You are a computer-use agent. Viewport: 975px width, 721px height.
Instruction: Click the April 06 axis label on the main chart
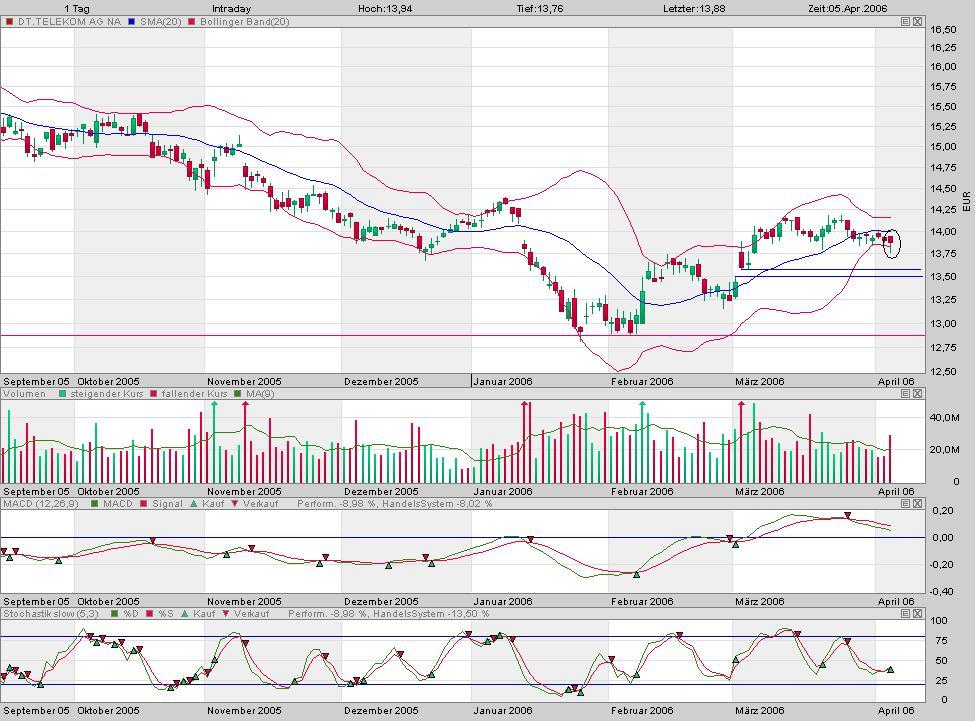click(x=898, y=381)
